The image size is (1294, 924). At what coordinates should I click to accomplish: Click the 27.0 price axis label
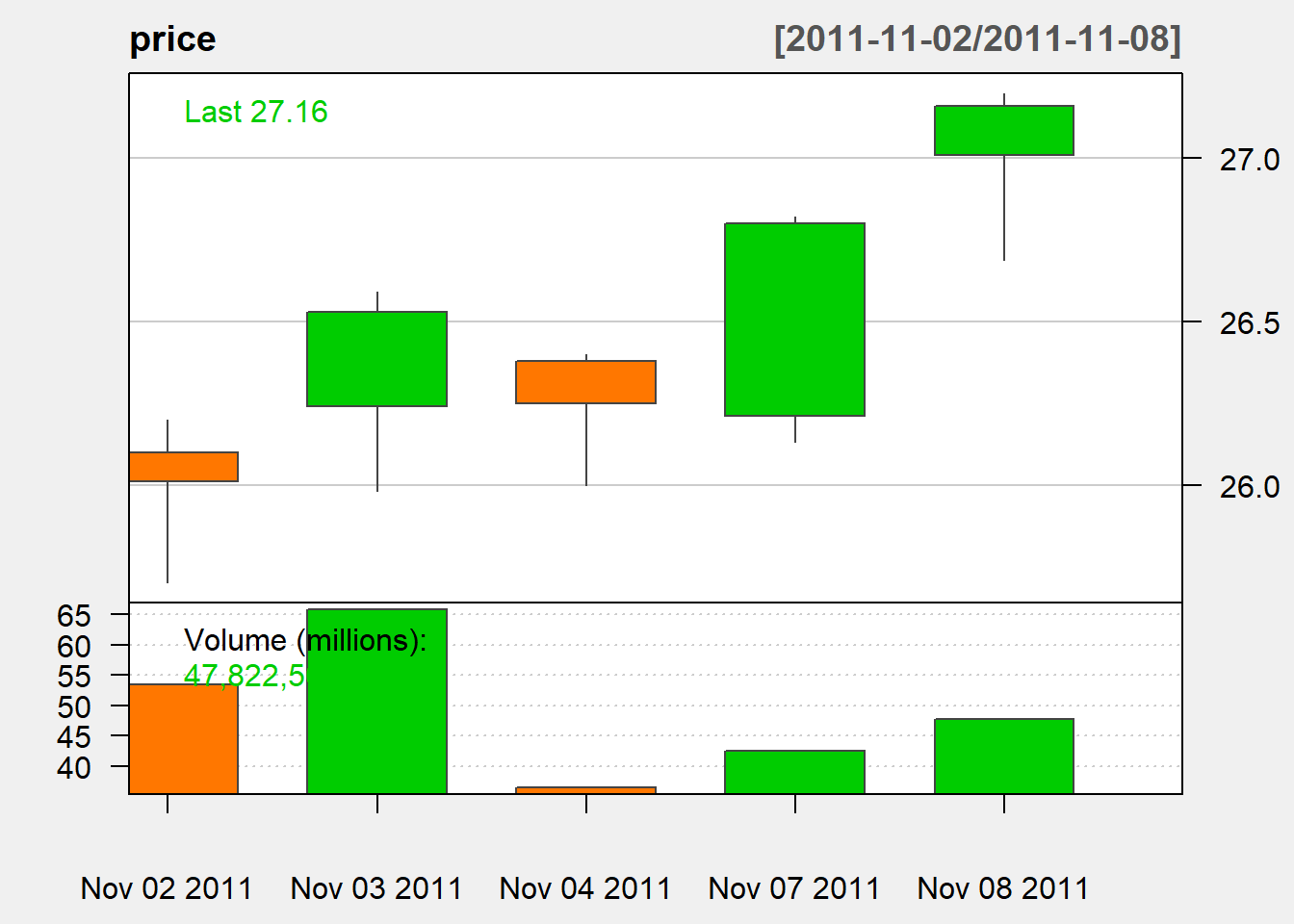pyautogui.click(x=1249, y=159)
